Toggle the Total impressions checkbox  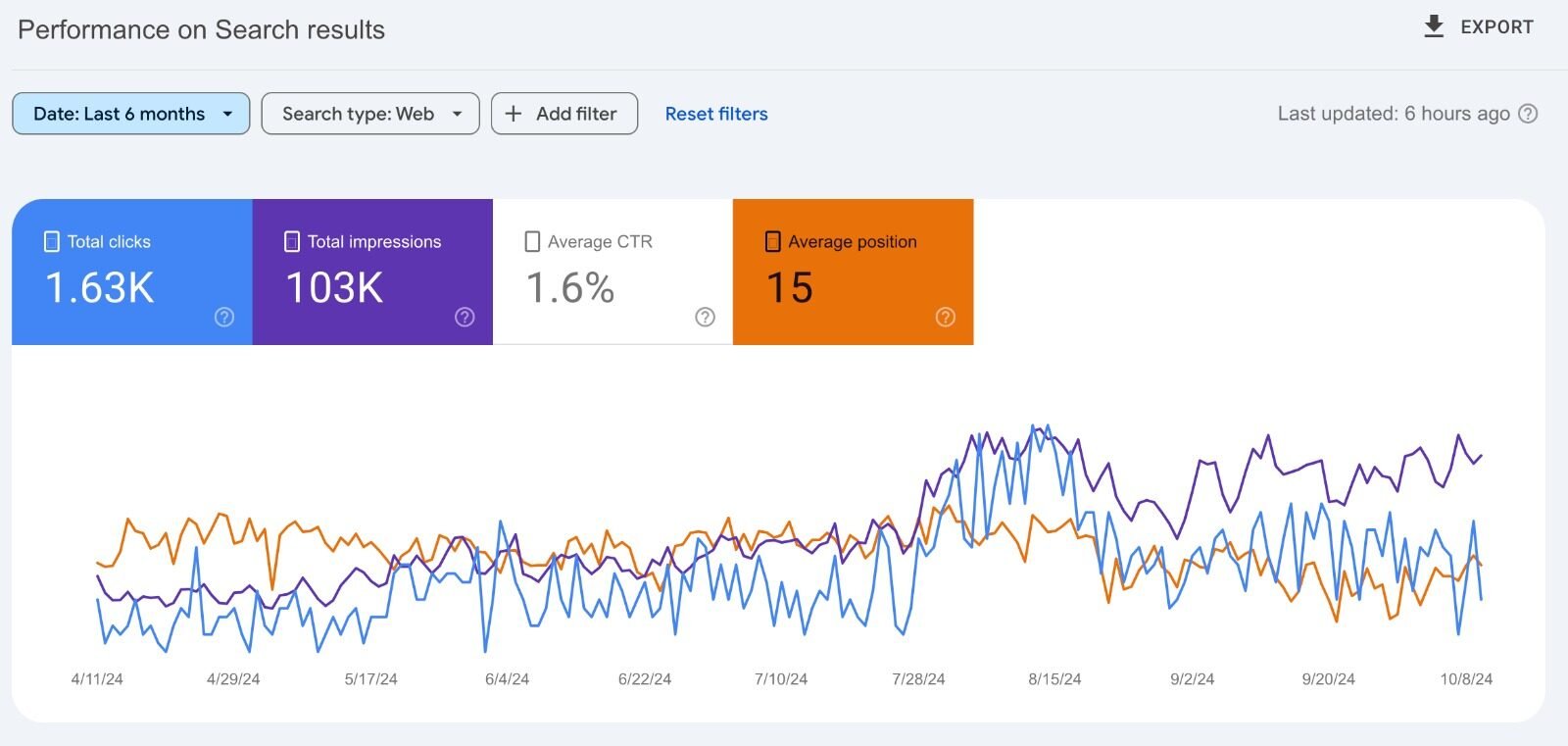[x=292, y=241]
